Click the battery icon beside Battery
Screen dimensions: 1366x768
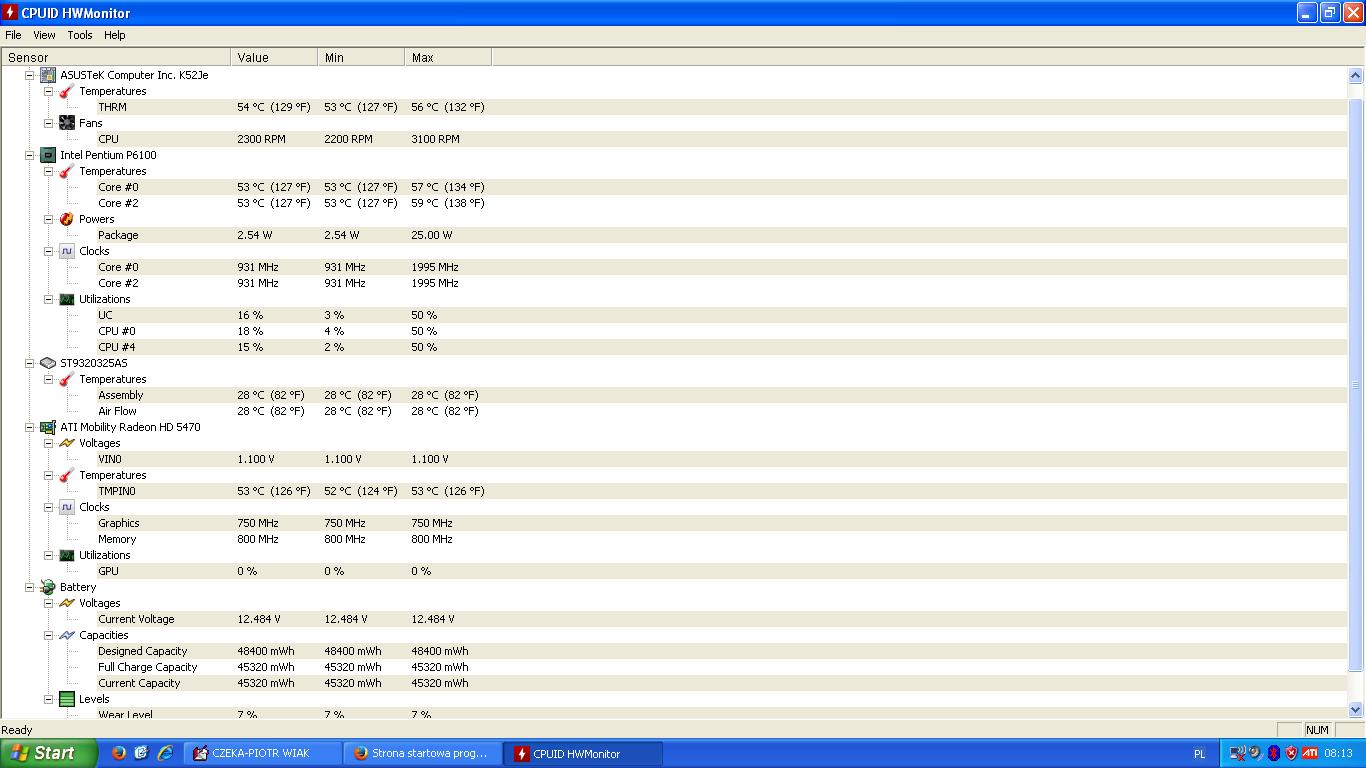(x=47, y=587)
